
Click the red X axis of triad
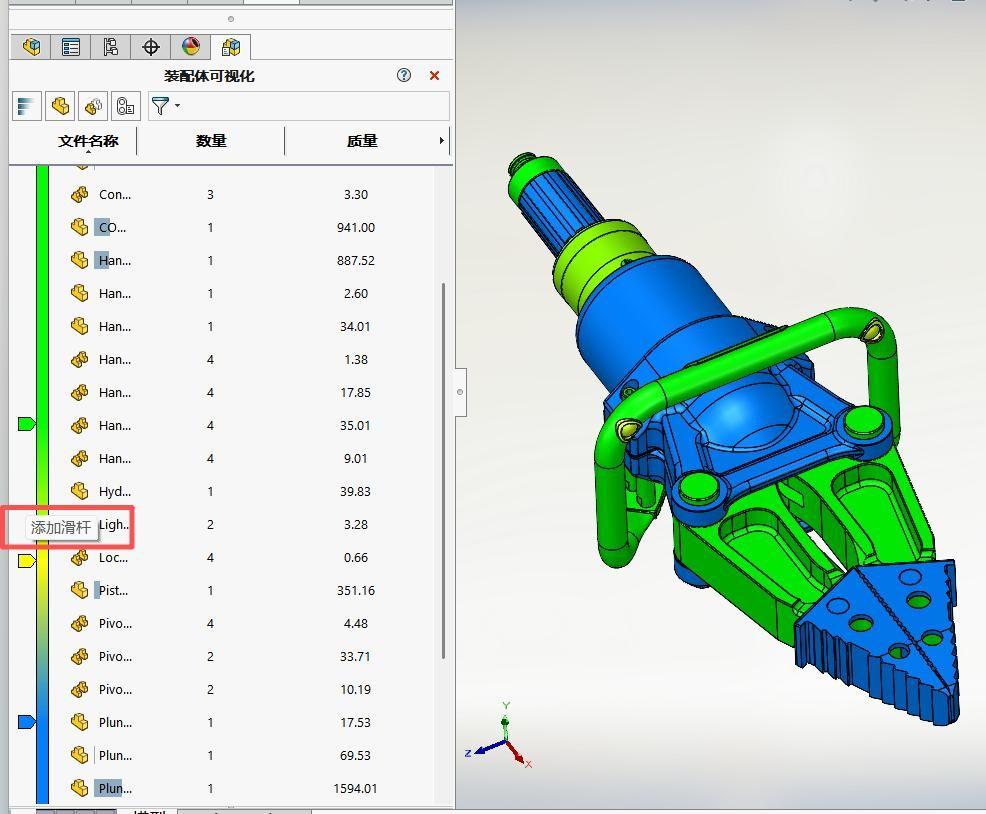518,754
